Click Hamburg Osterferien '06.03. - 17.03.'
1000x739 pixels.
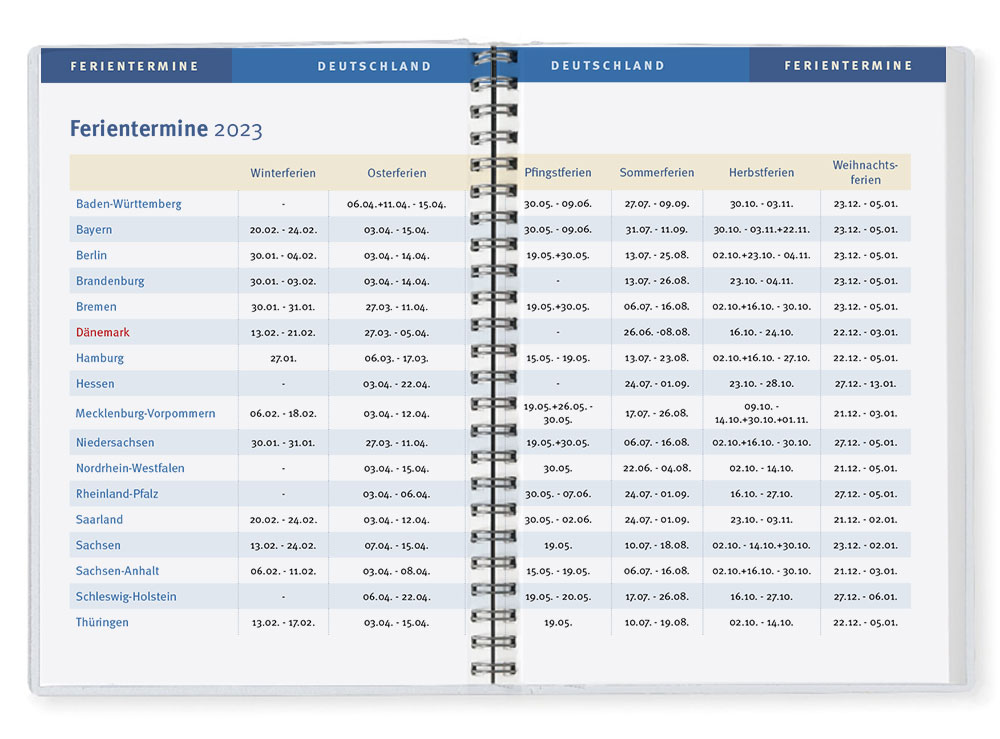coord(397,358)
